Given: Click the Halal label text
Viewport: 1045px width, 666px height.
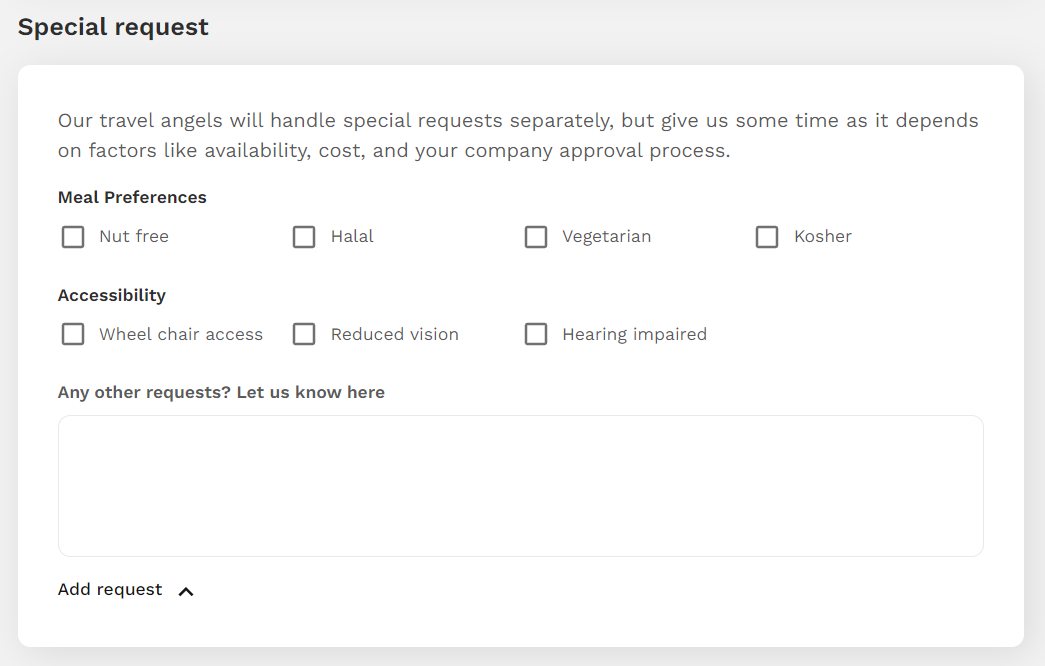Looking at the screenshot, I should coord(352,237).
